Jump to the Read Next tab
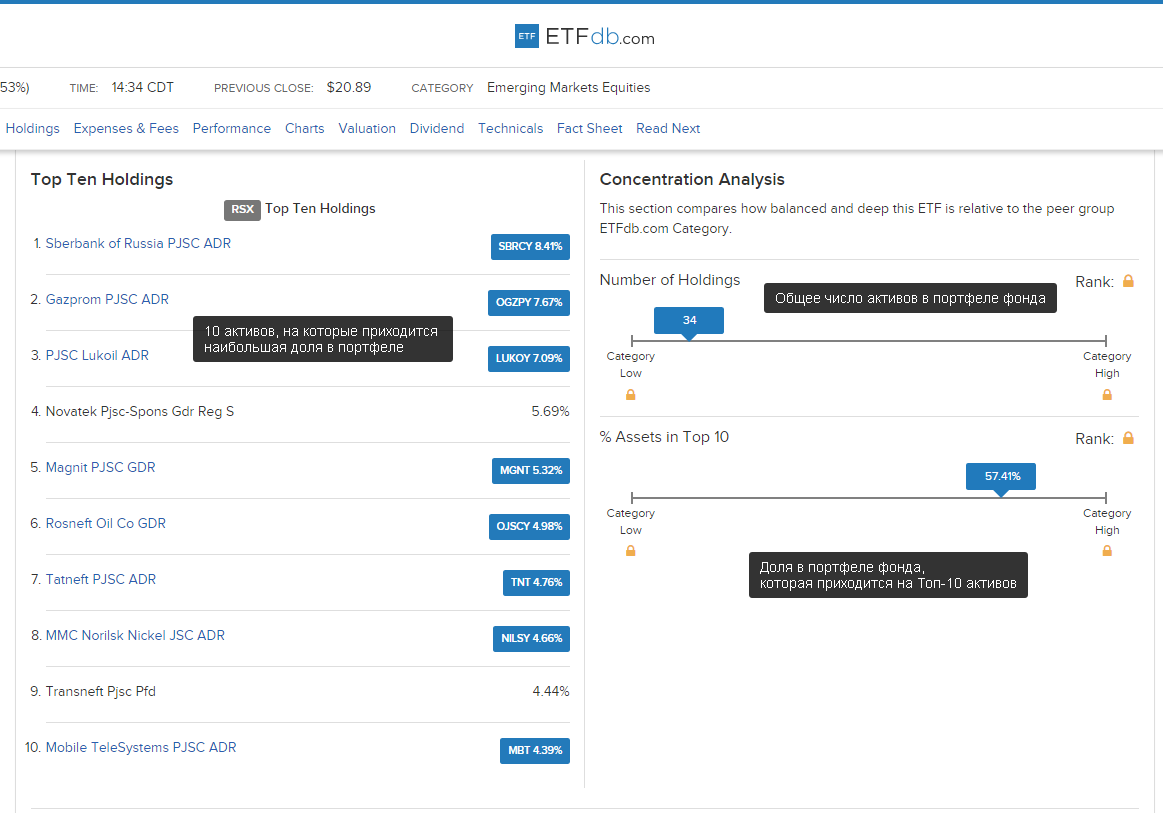This screenshot has height=813, width=1163. (668, 128)
